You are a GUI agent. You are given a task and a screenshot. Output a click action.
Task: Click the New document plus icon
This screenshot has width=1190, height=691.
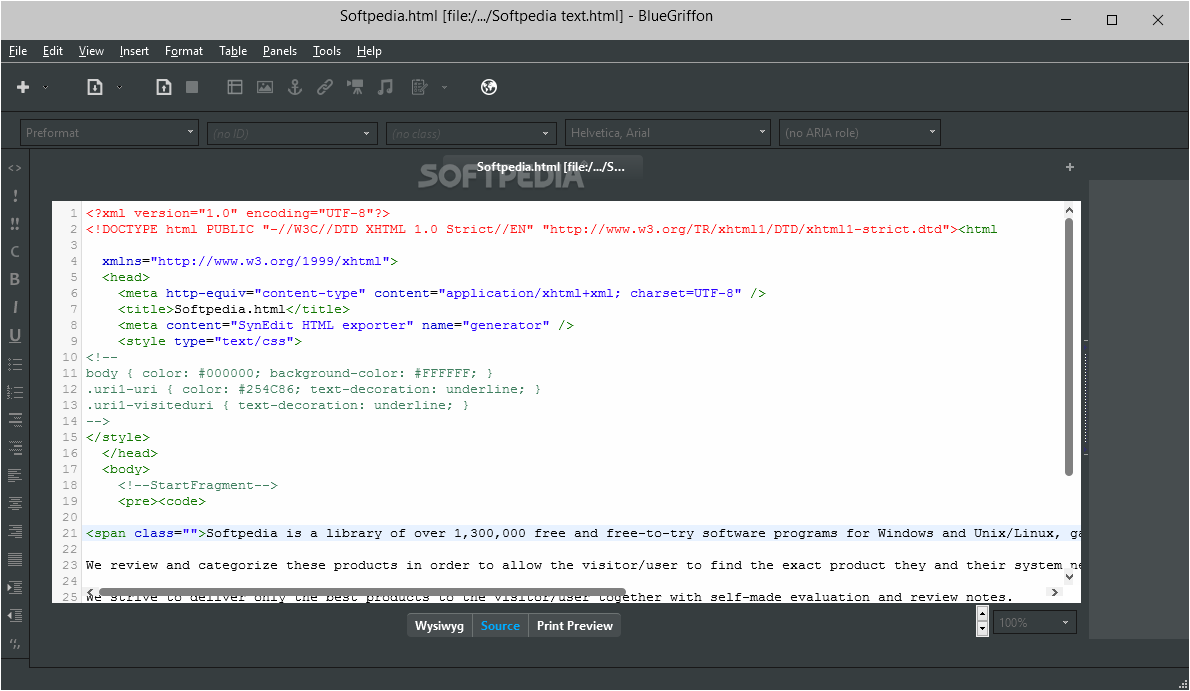(x=23, y=87)
